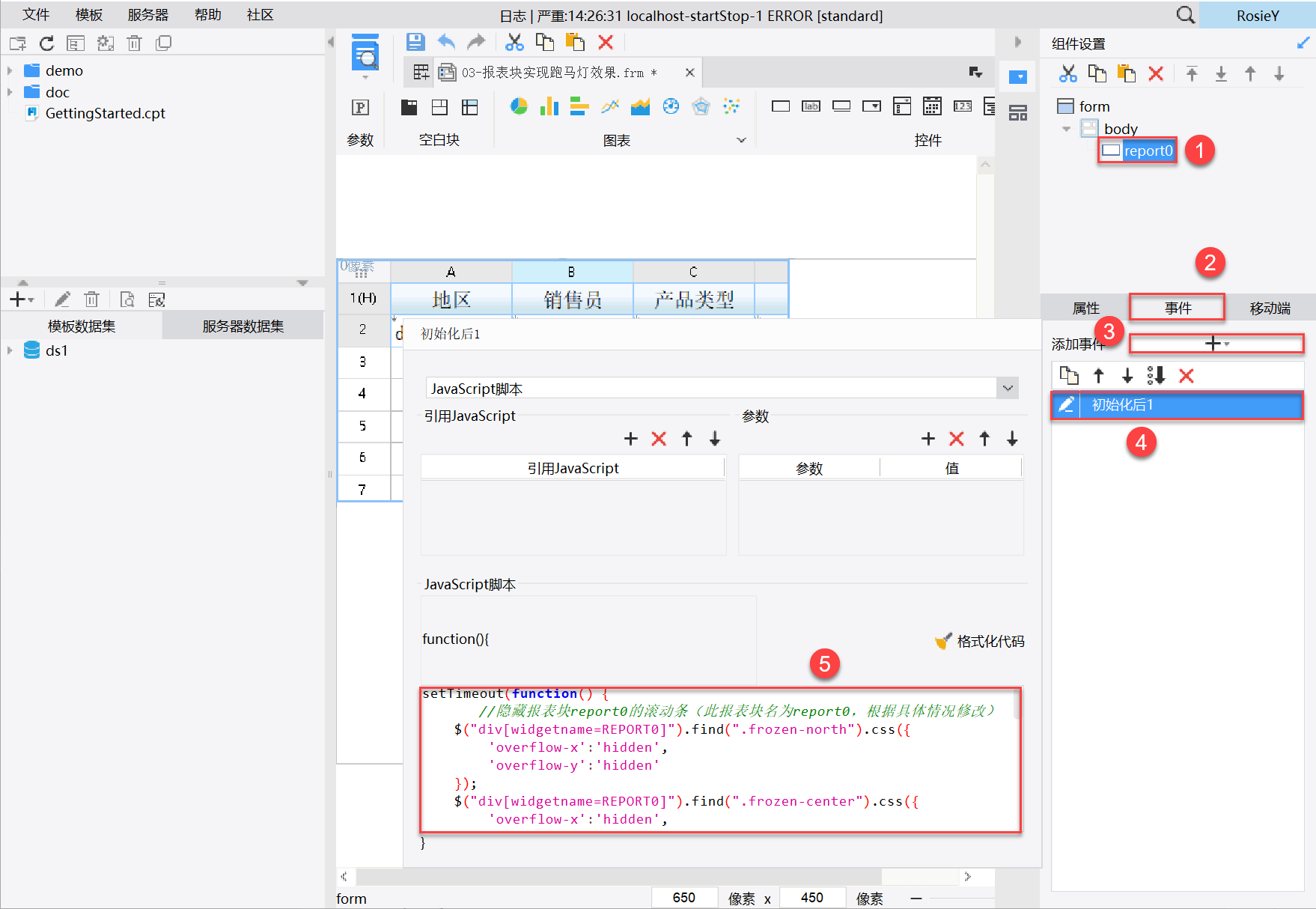Expand the demo folder

pos(10,70)
